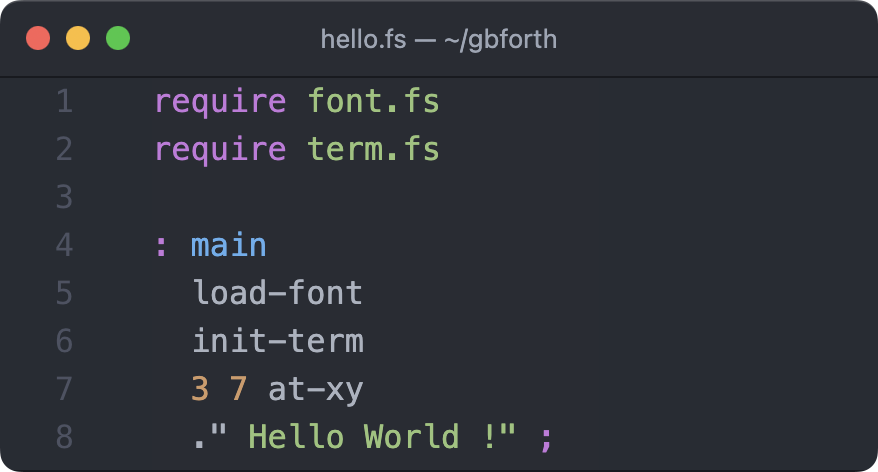This screenshot has height=472, width=878.
Task: Select line number 8 in the gutter
Action: [64, 437]
